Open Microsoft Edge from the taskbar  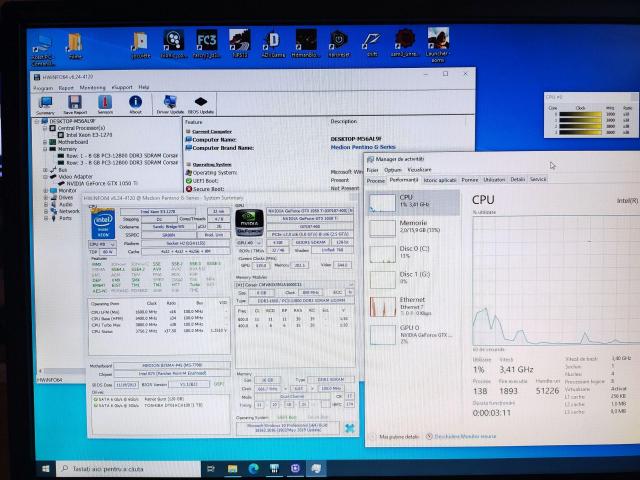click(253, 468)
